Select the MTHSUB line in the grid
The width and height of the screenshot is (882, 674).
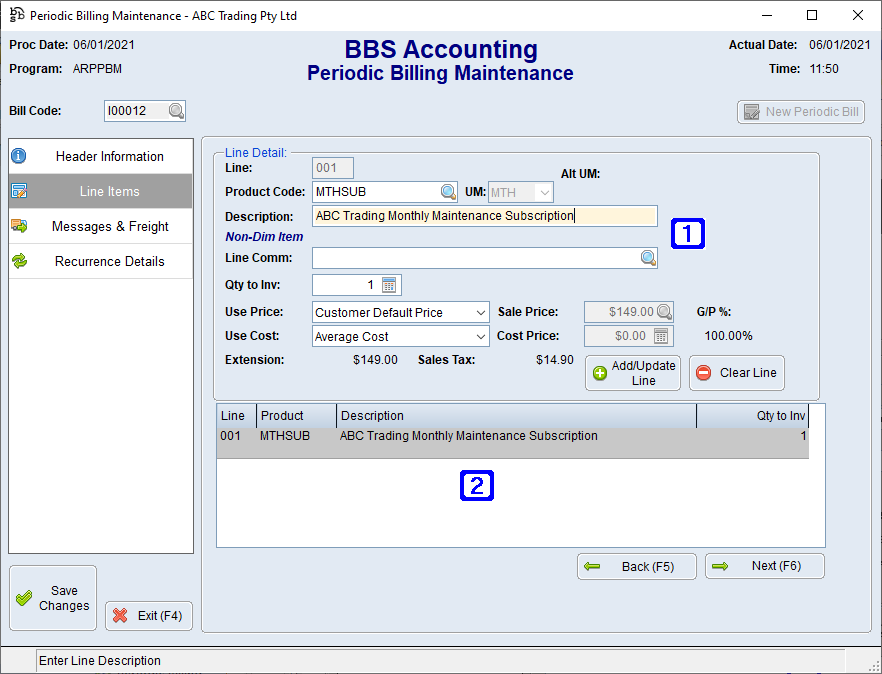tap(450, 435)
